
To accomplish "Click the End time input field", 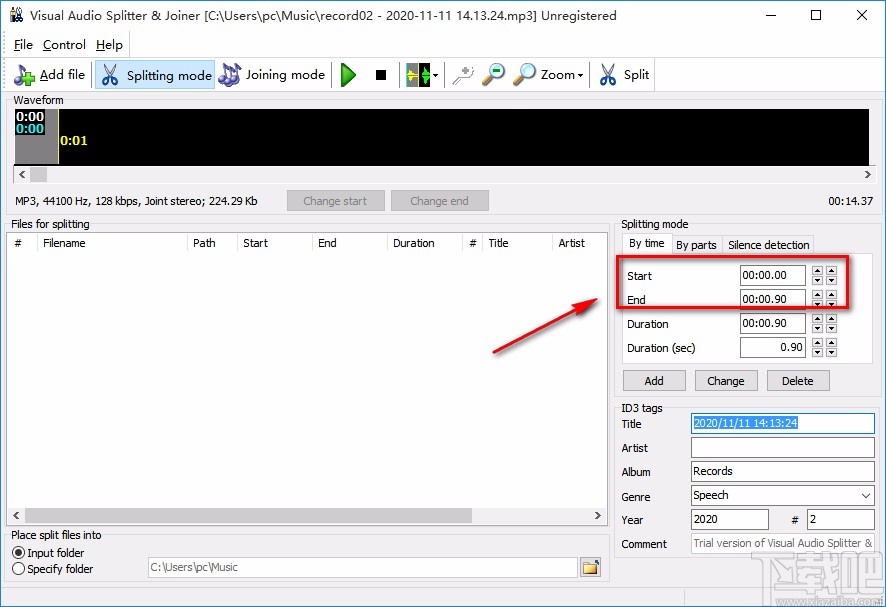I will 772,299.
